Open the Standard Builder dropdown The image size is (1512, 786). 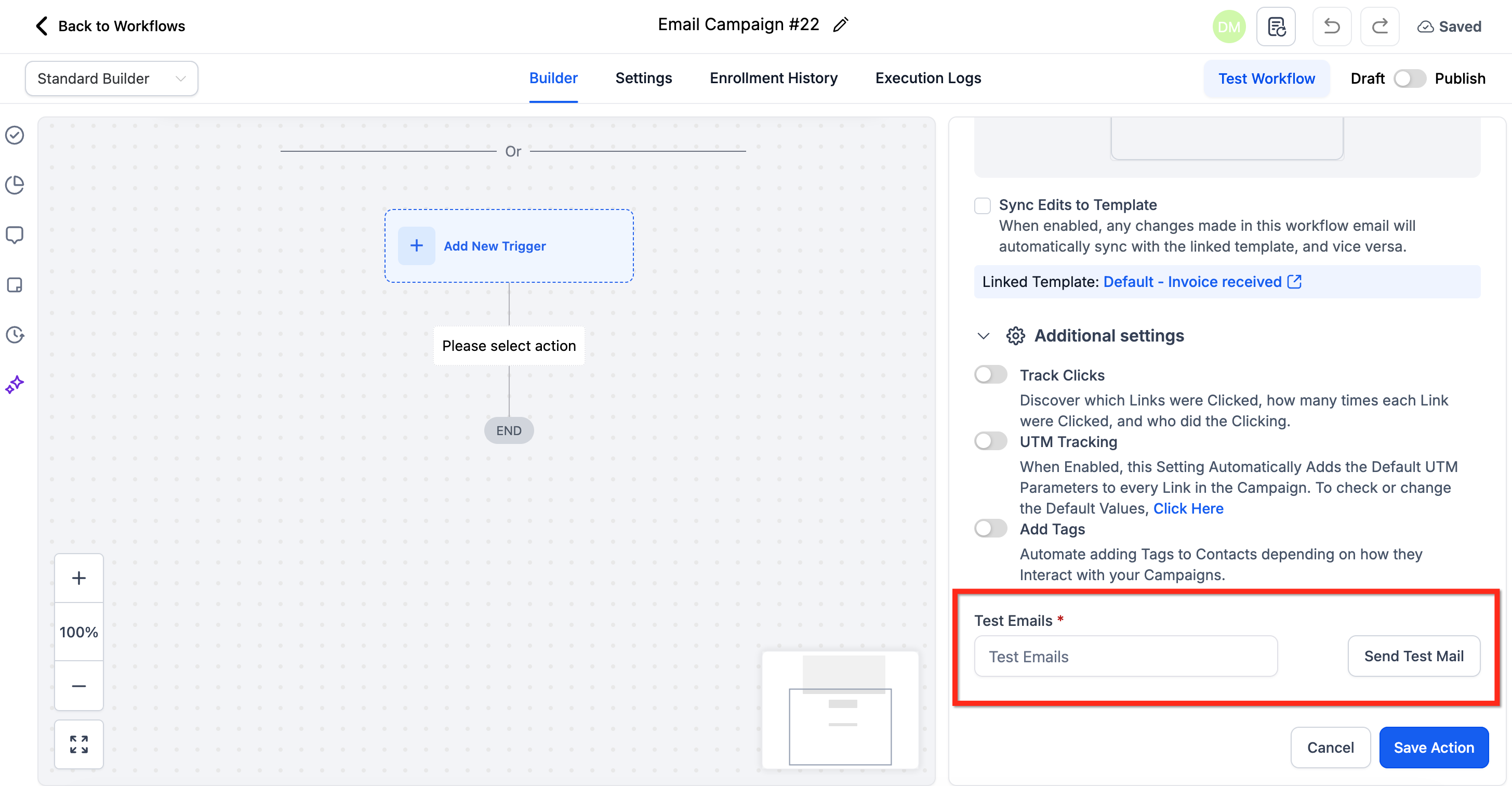pyautogui.click(x=112, y=78)
